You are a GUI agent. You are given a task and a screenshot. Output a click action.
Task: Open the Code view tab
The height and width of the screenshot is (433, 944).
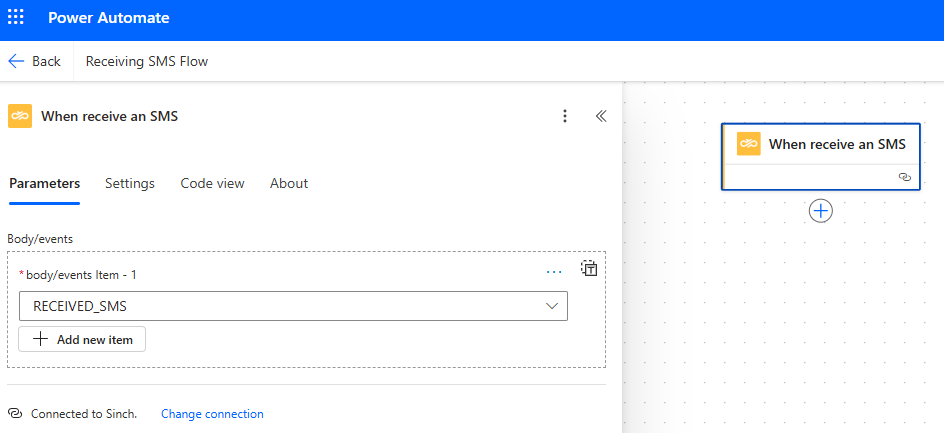coord(212,183)
